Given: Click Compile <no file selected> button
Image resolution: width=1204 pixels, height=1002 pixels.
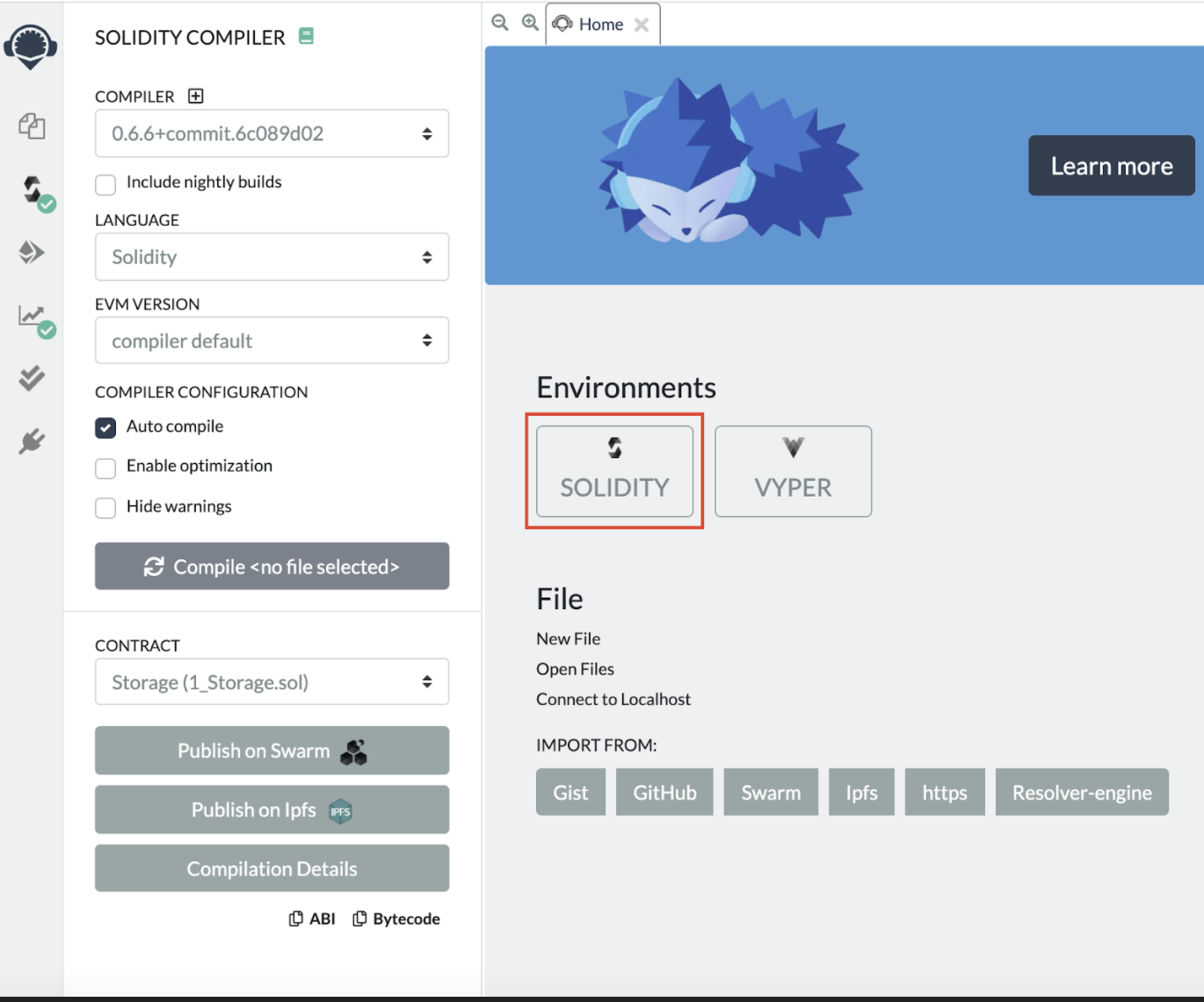Looking at the screenshot, I should (272, 566).
